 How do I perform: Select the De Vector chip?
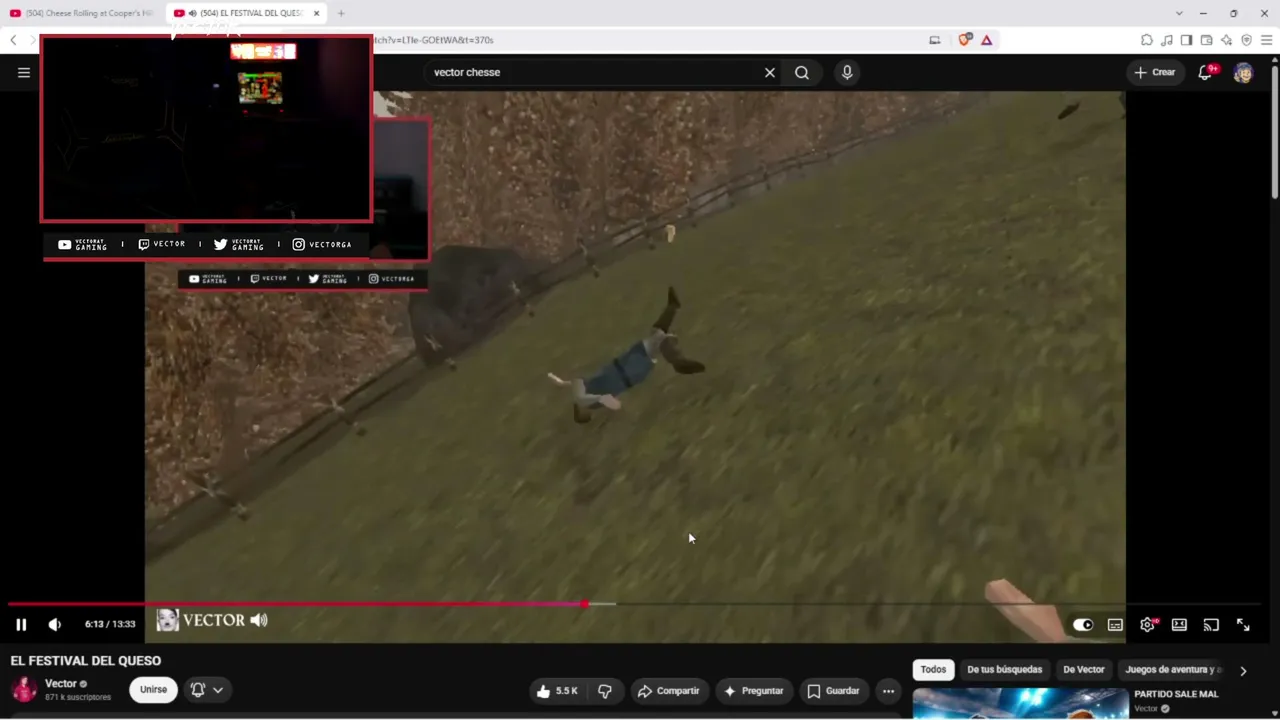[1084, 670]
